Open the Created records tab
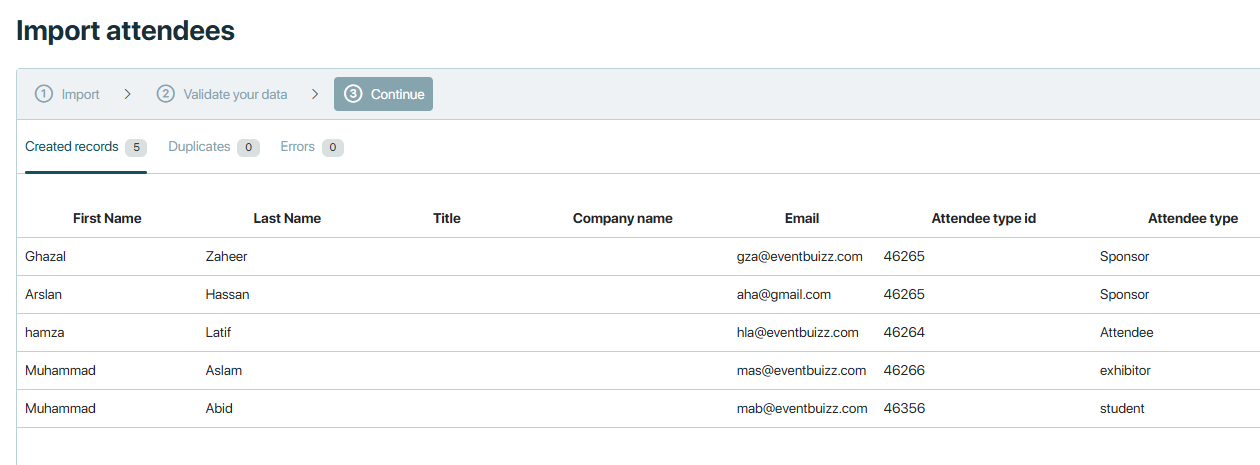 [x=72, y=147]
